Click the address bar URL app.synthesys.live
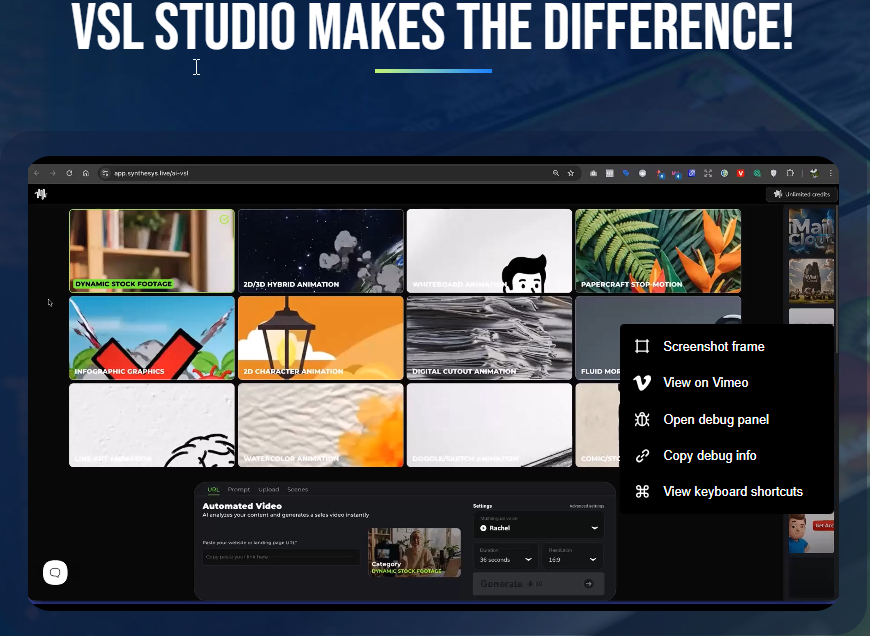 click(x=151, y=173)
